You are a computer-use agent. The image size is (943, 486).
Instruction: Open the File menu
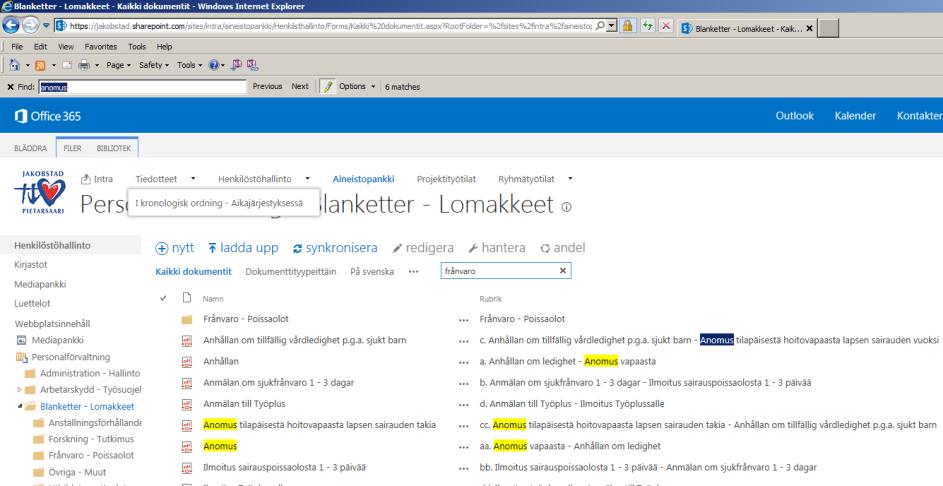17,46
